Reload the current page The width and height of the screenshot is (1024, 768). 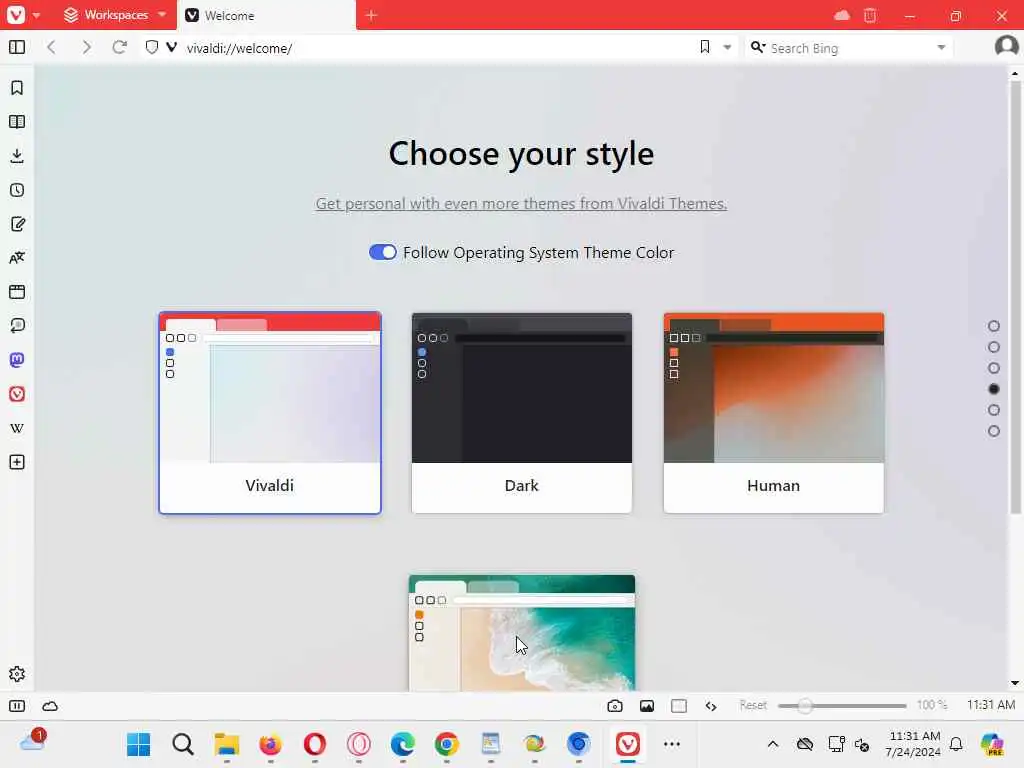coord(120,47)
